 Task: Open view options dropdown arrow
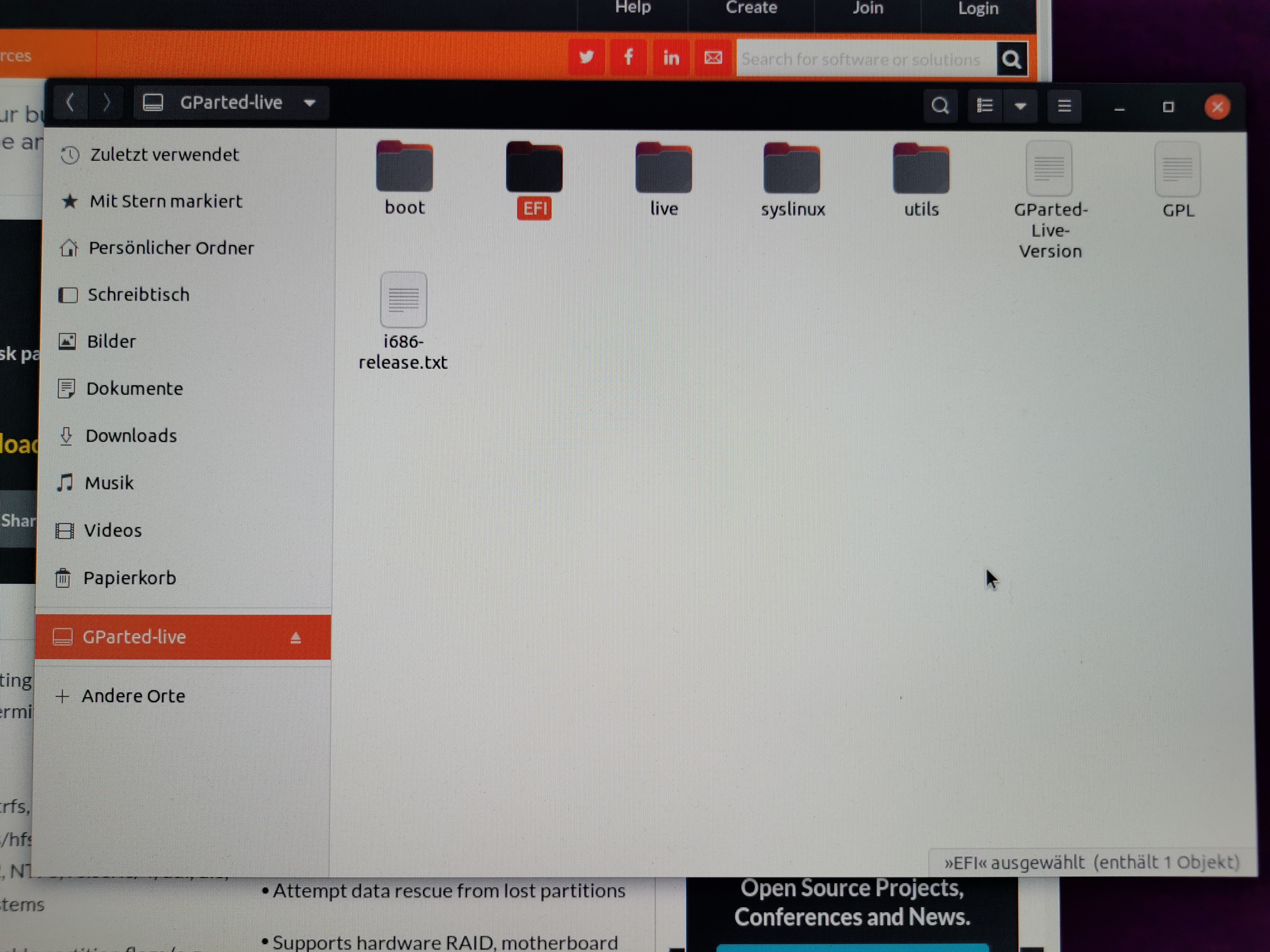1020,106
